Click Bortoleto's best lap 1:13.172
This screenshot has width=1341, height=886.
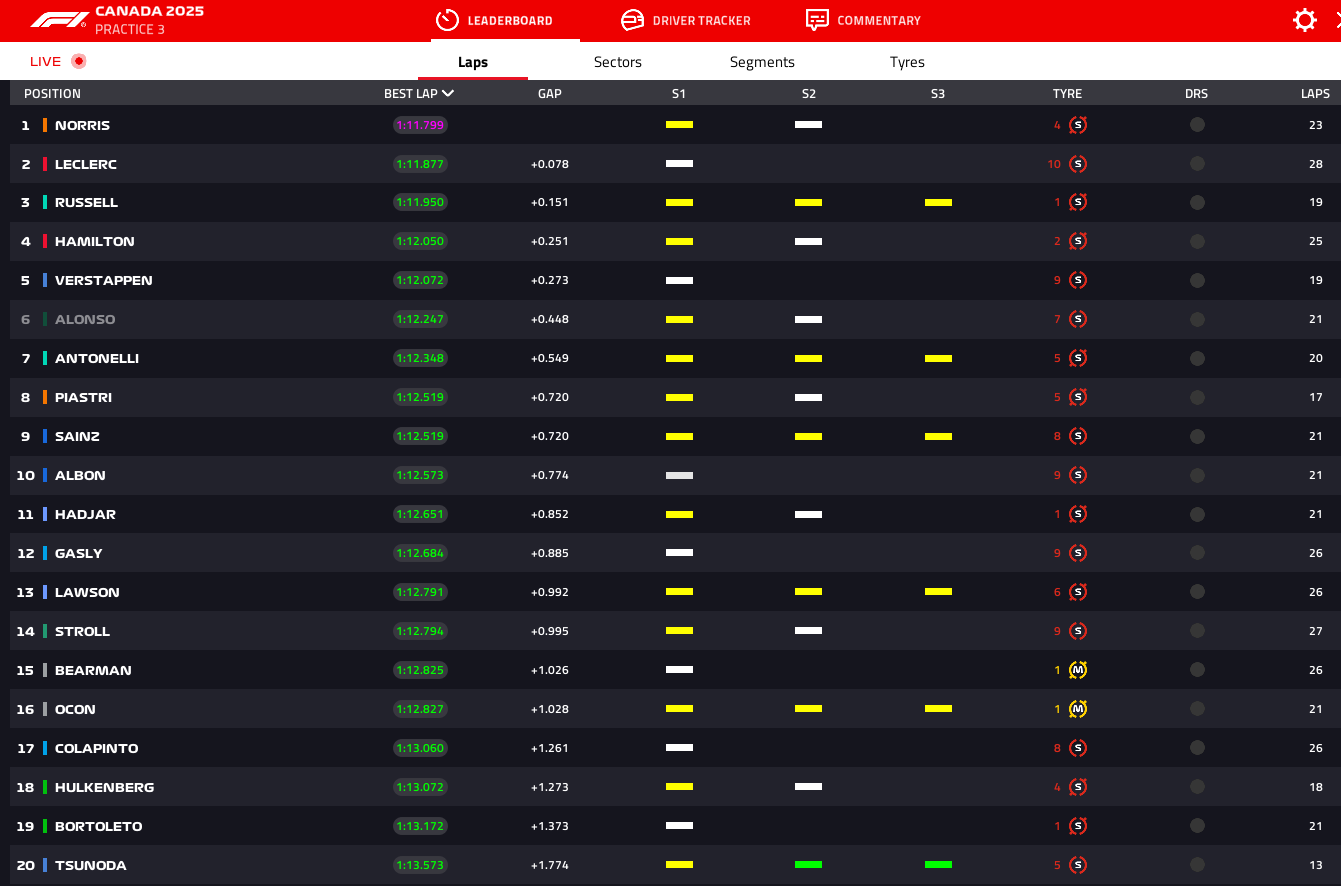[x=420, y=826]
